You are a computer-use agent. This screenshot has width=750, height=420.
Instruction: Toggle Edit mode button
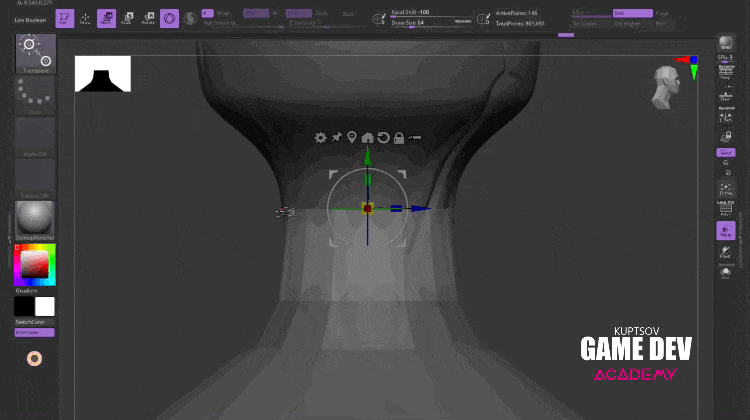[65, 19]
